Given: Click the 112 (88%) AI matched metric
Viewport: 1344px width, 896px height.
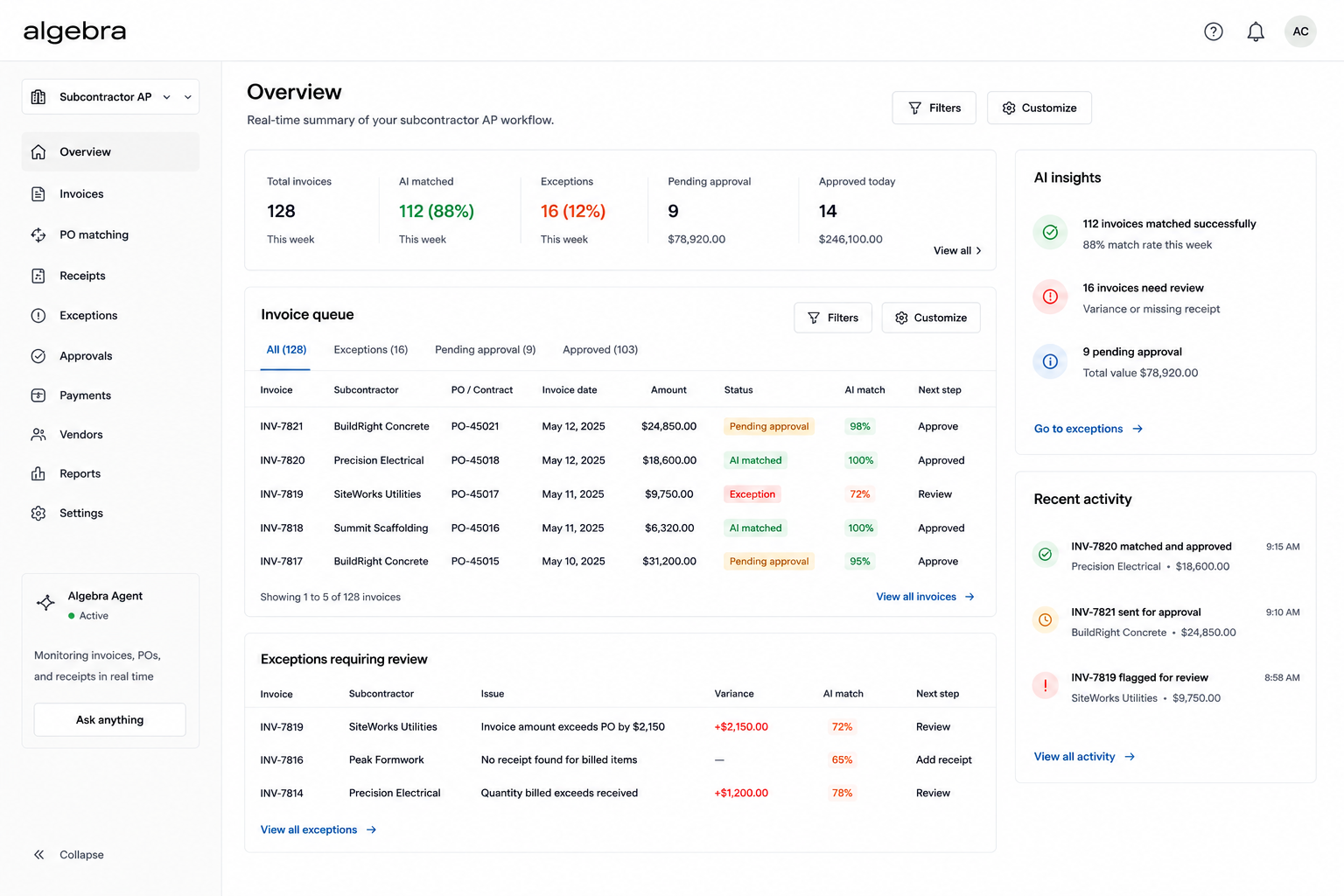Looking at the screenshot, I should point(437,211).
